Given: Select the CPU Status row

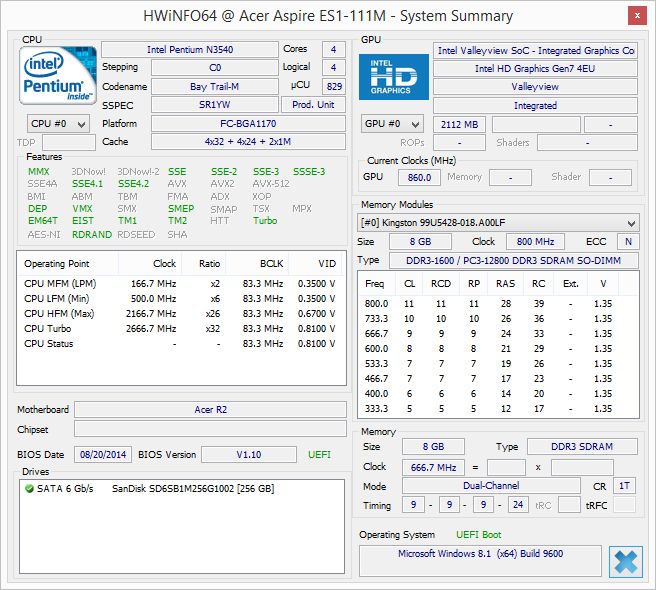Looking at the screenshot, I should tap(181, 344).
